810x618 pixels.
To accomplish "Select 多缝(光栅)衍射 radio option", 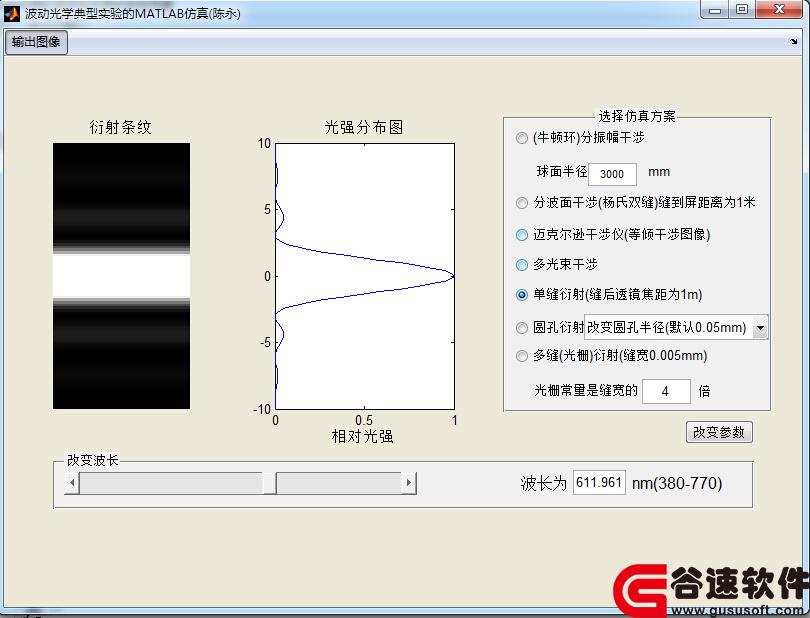I will click(x=522, y=356).
